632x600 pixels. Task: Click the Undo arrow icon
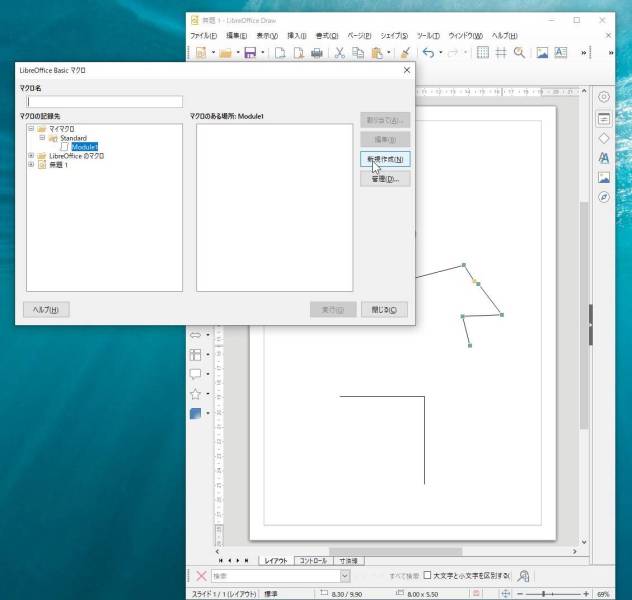pos(428,53)
